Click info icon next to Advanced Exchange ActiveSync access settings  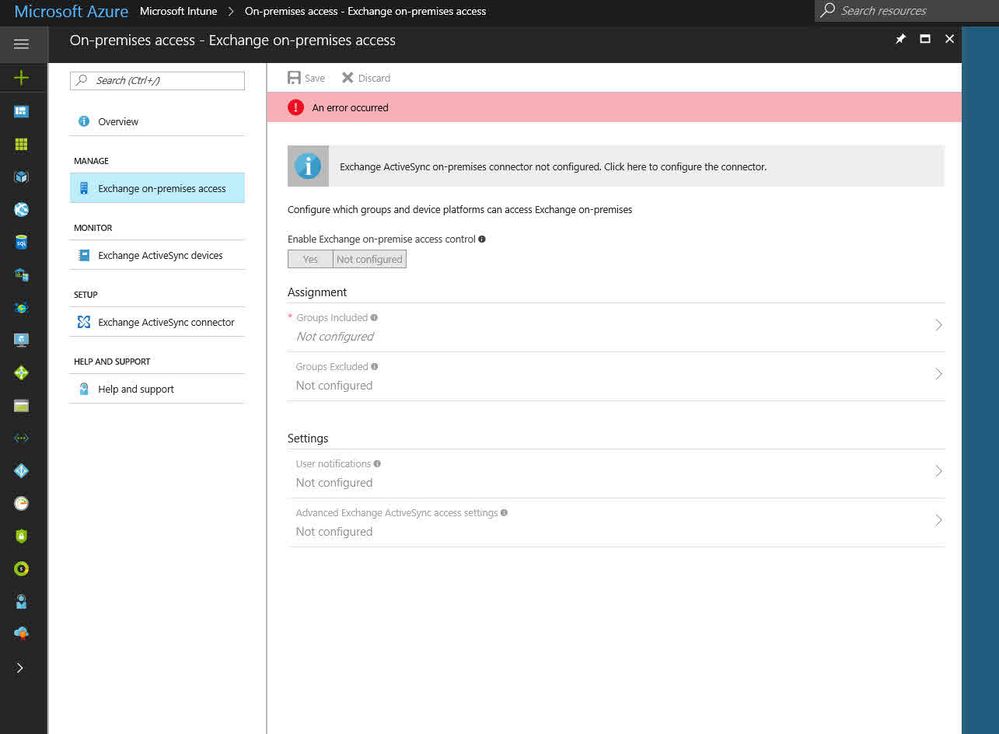coord(504,512)
